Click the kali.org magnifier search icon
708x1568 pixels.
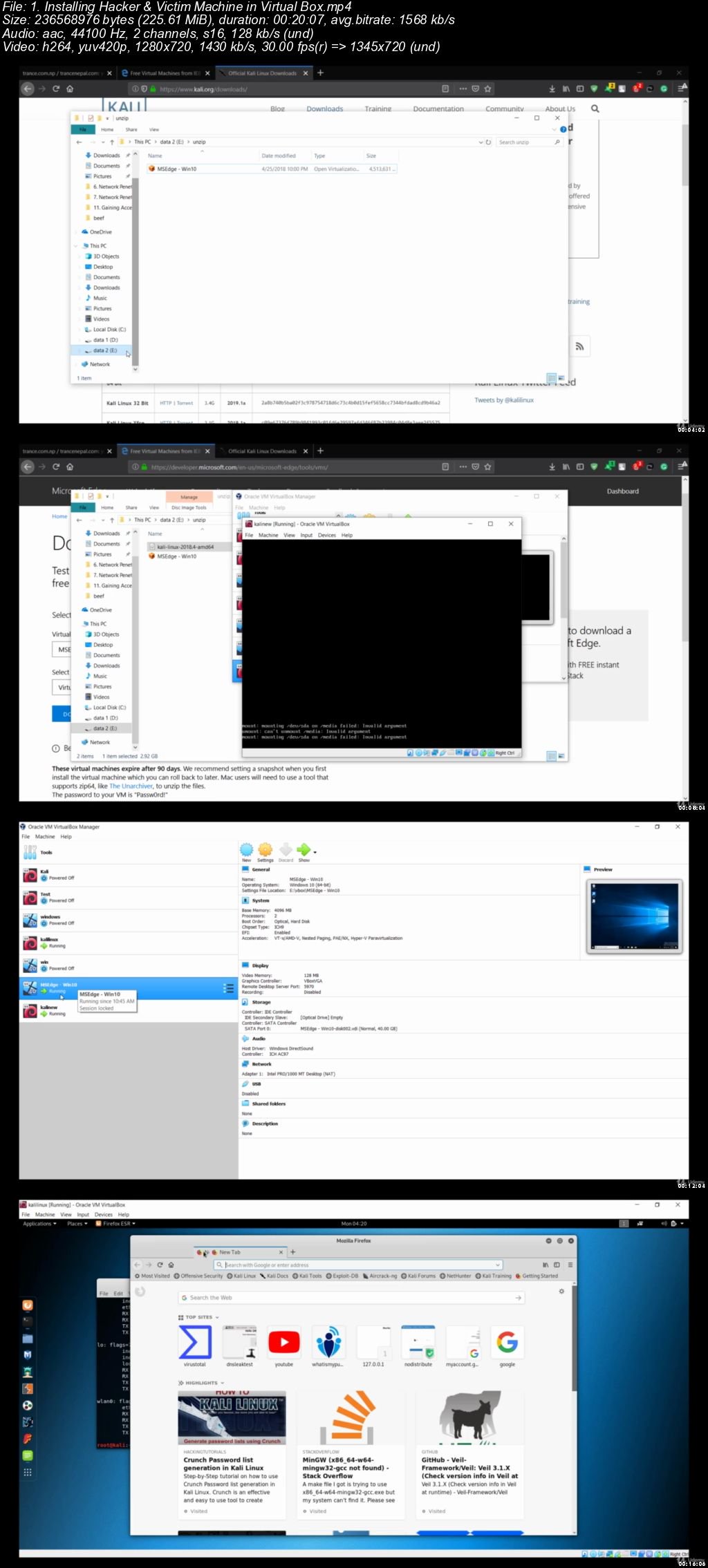(595, 108)
